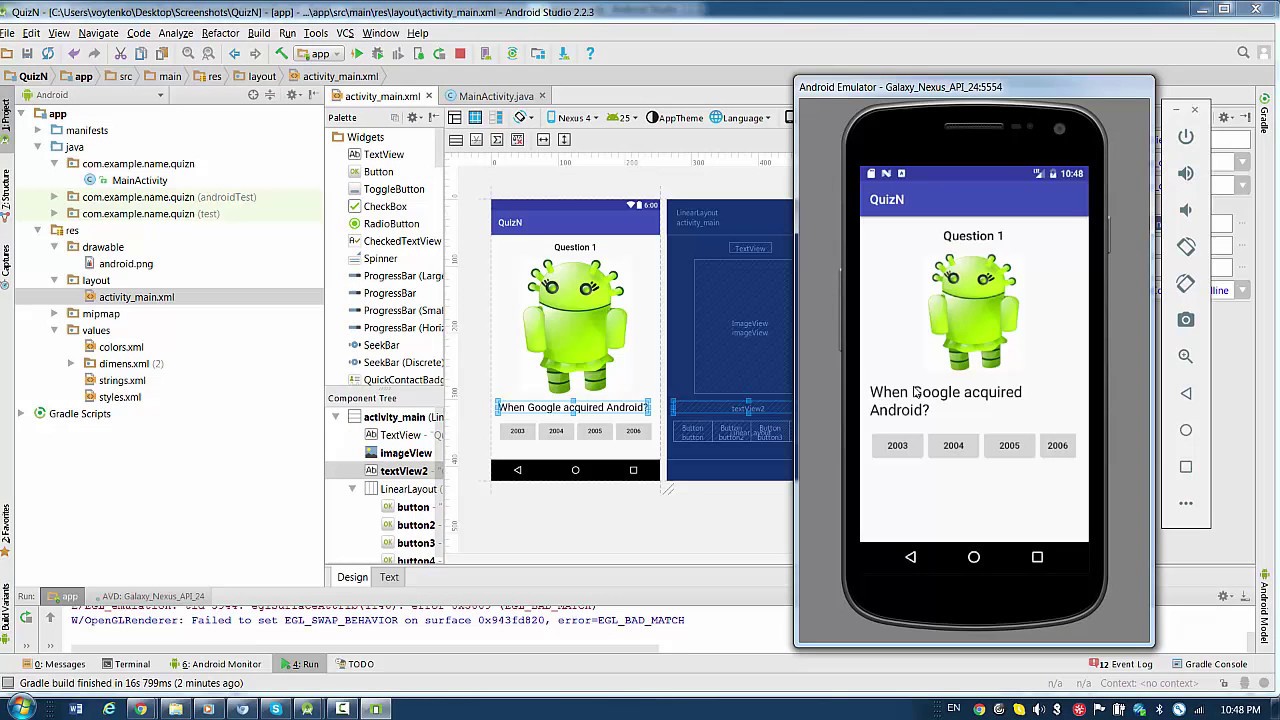Click the emulator Power button
The image size is (1280, 720).
[1186, 136]
